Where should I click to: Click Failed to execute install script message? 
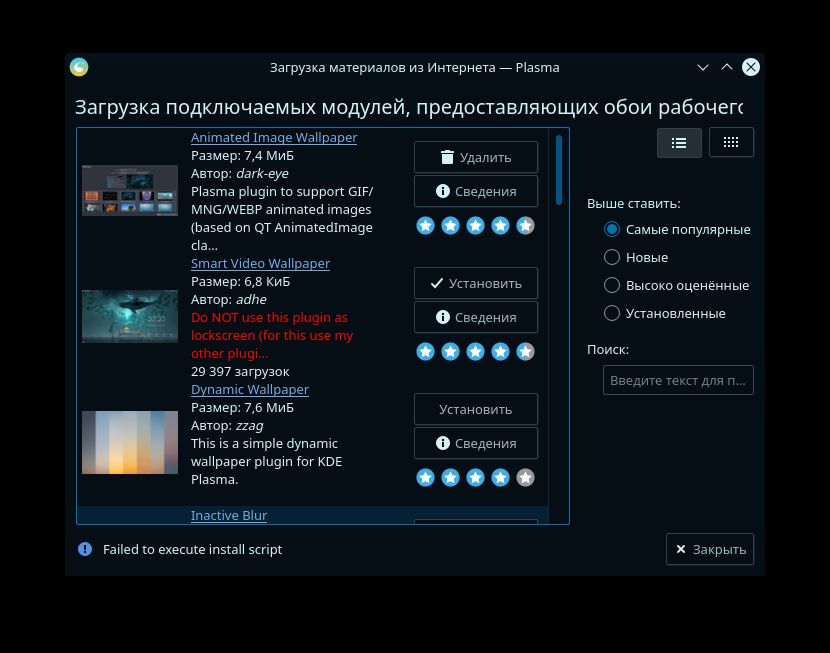(x=192, y=549)
